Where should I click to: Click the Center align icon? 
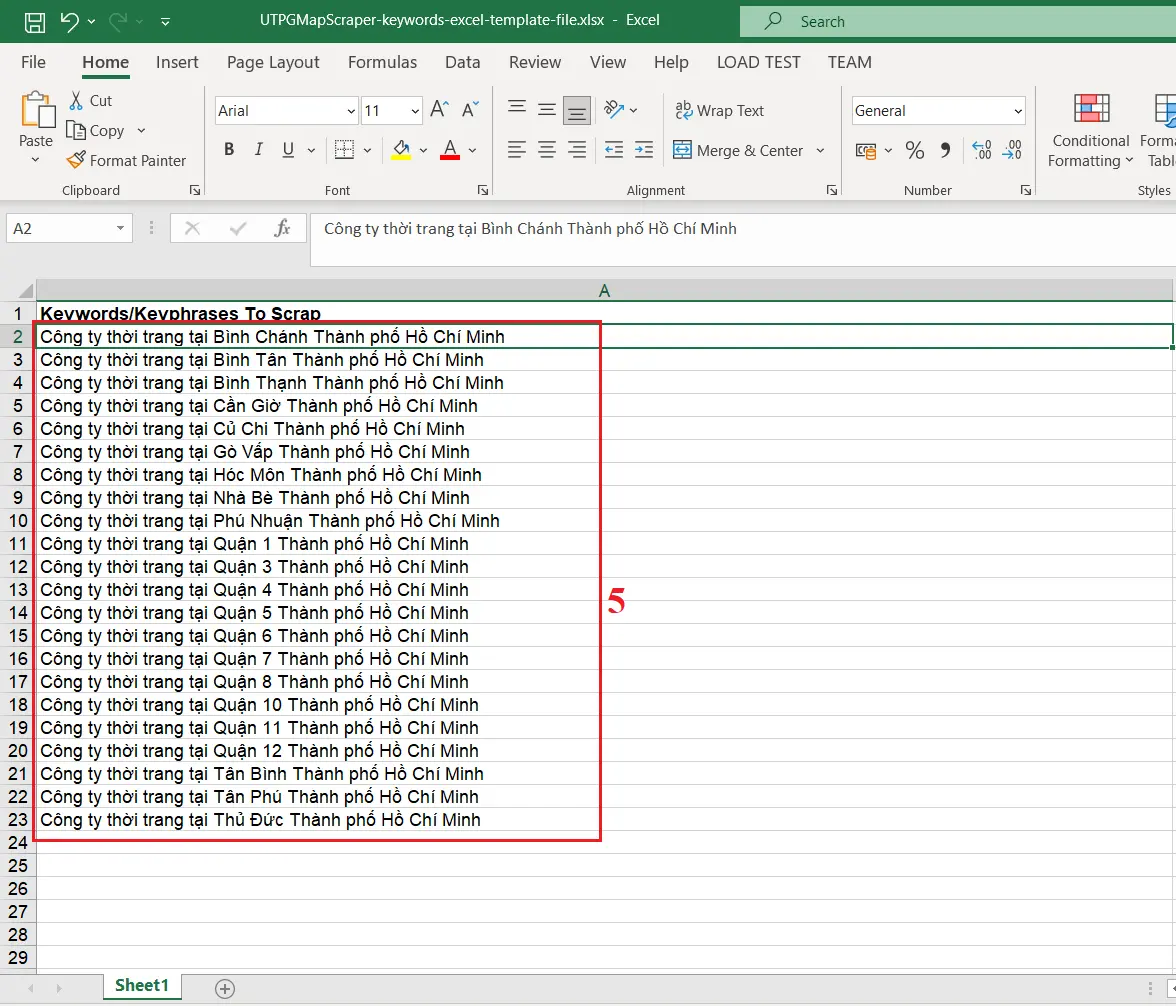(547, 150)
